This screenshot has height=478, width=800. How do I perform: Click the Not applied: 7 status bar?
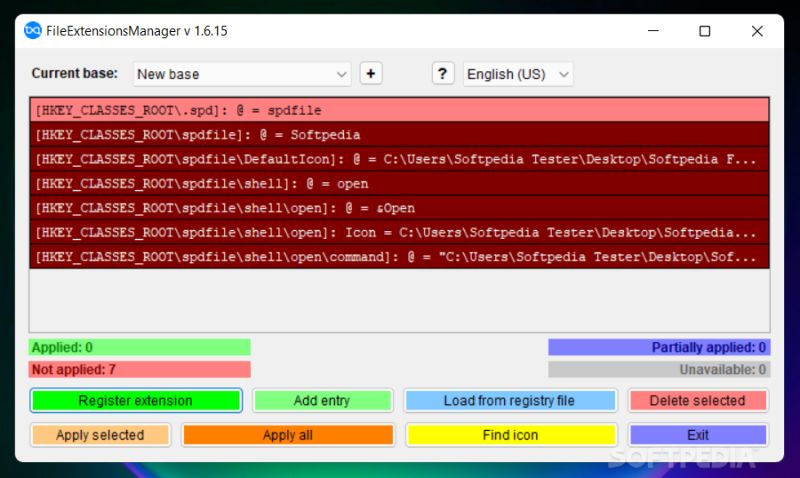click(139, 369)
